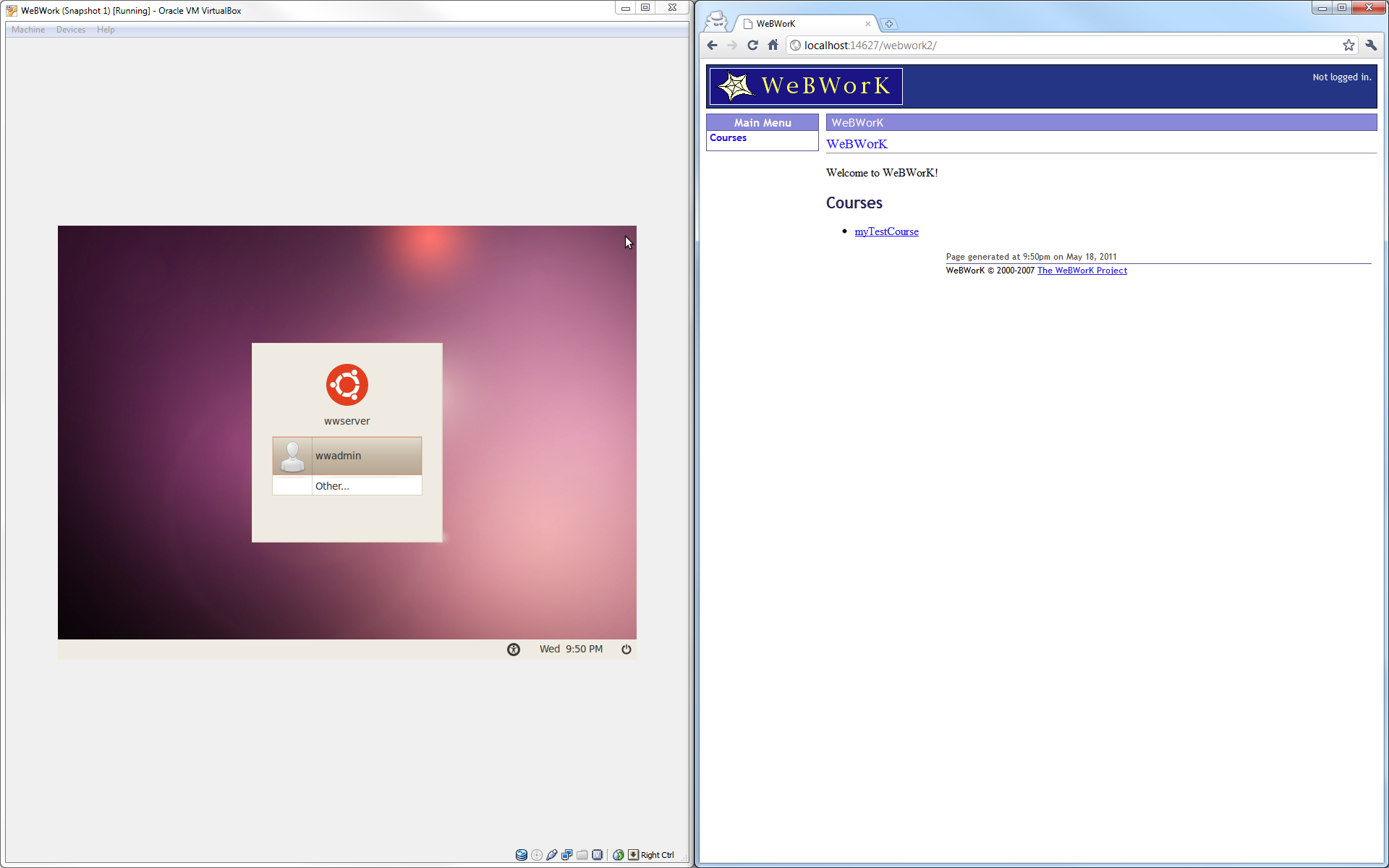Maximize the VirtualBox window
1389x868 pixels.
click(x=646, y=8)
